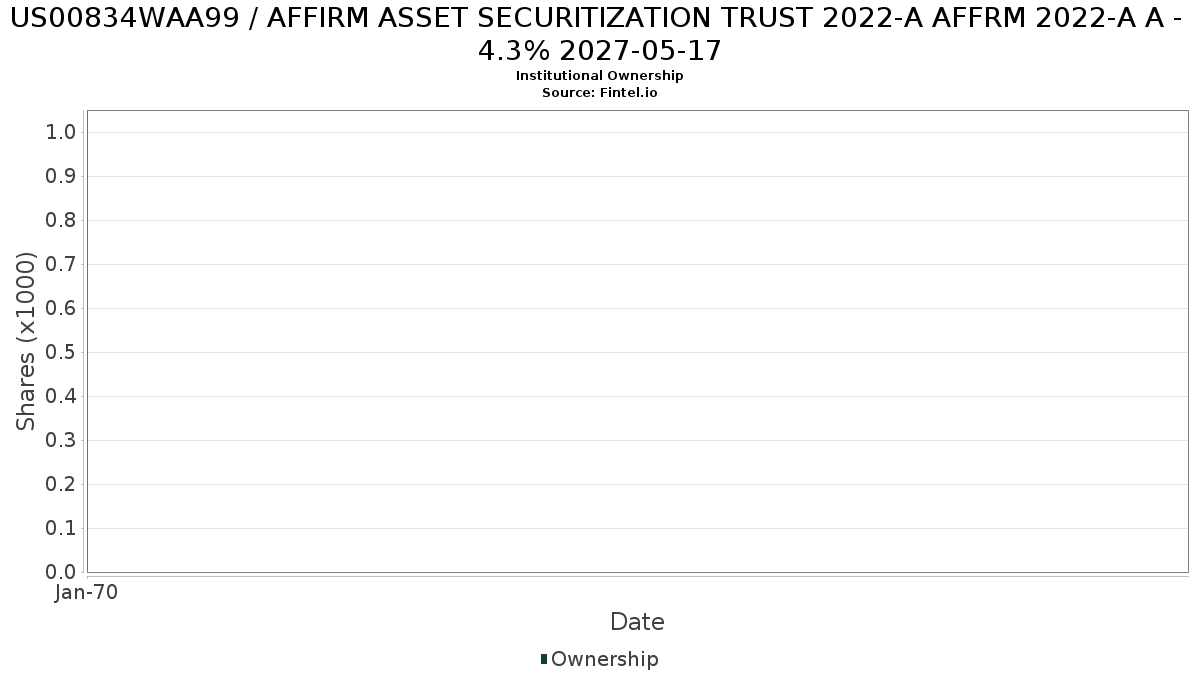Open the Source: Fintel.io link text

pyautogui.click(x=599, y=92)
